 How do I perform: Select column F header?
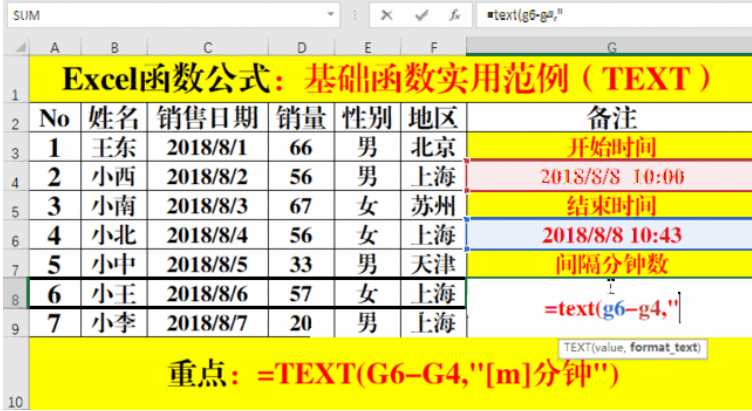click(434, 47)
